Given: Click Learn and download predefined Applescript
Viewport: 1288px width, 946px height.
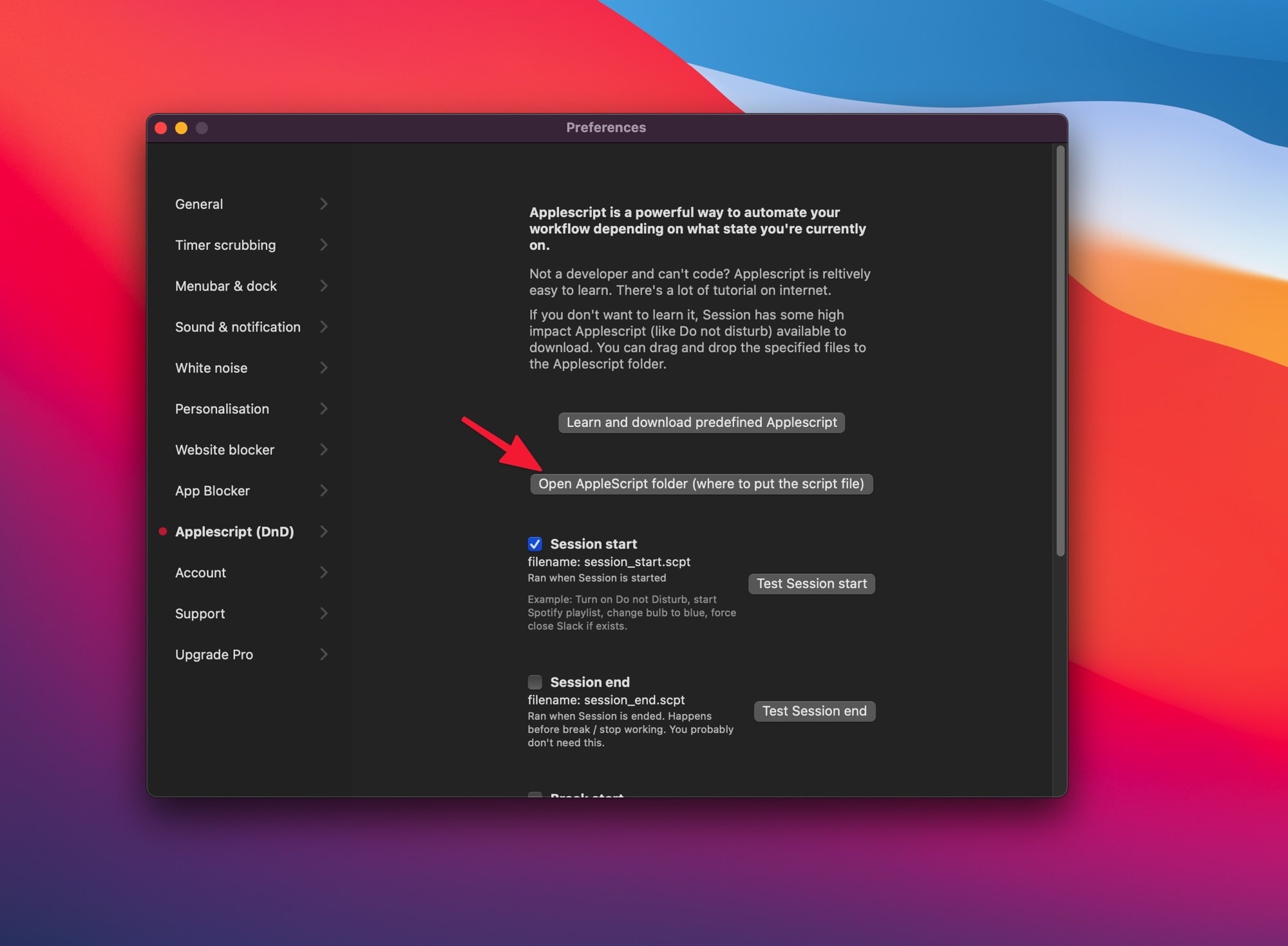Looking at the screenshot, I should coord(701,422).
